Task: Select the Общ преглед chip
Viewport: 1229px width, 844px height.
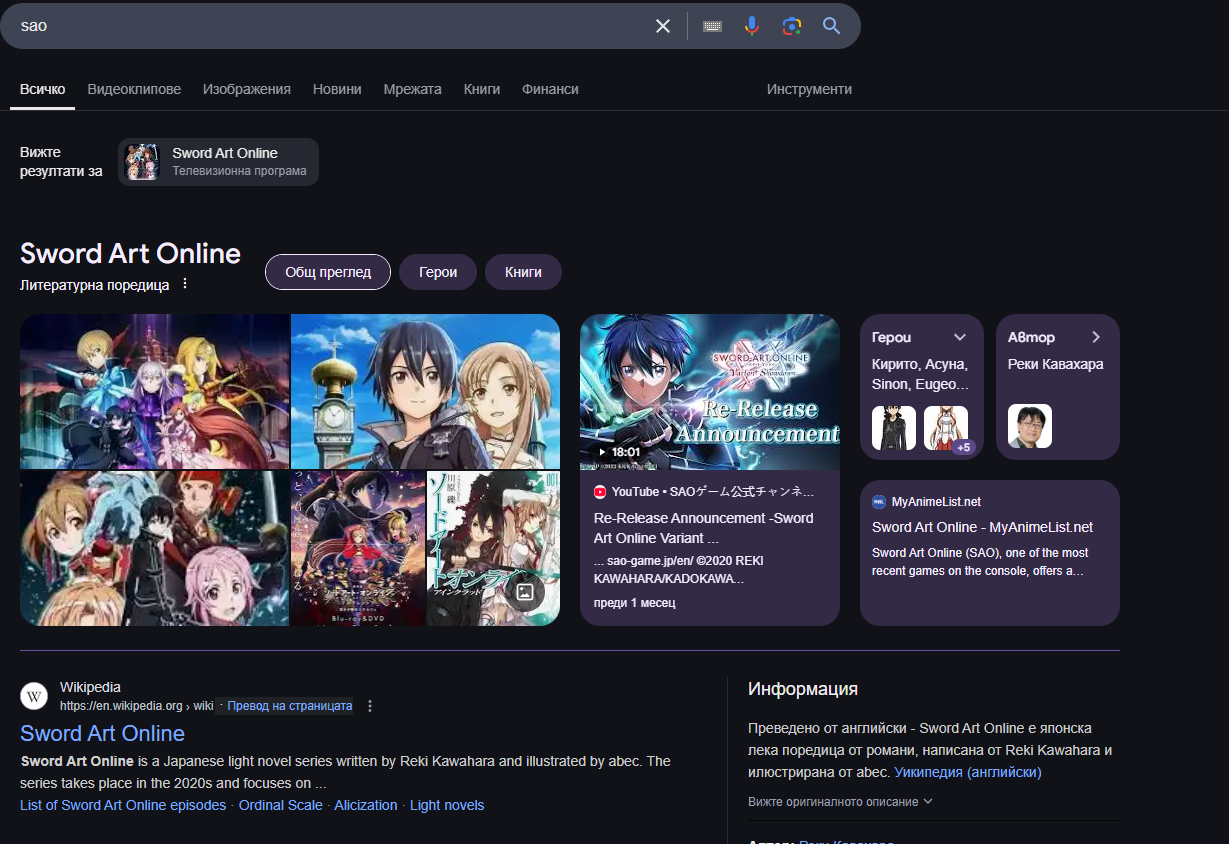Action: (328, 272)
